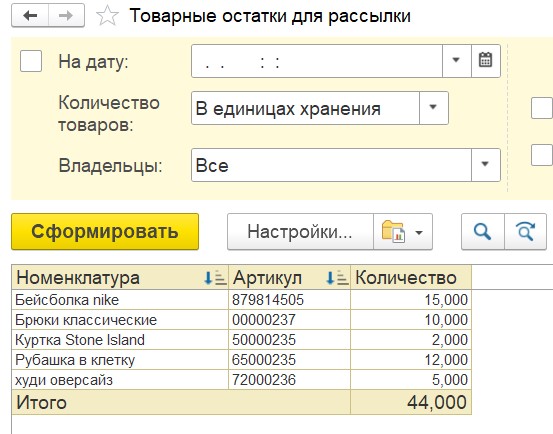Click article number 72000236
The width and height of the screenshot is (553, 434).
(263, 380)
